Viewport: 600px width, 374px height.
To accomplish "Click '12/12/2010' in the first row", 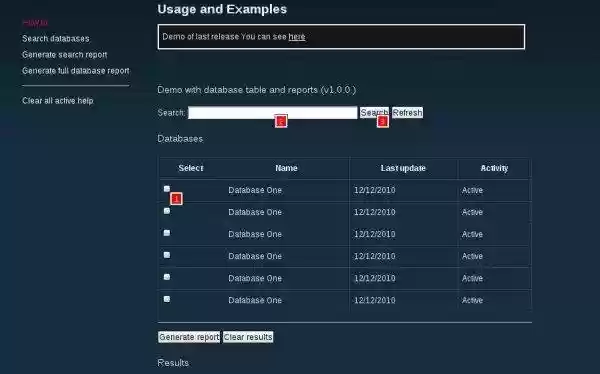I will (375, 190).
